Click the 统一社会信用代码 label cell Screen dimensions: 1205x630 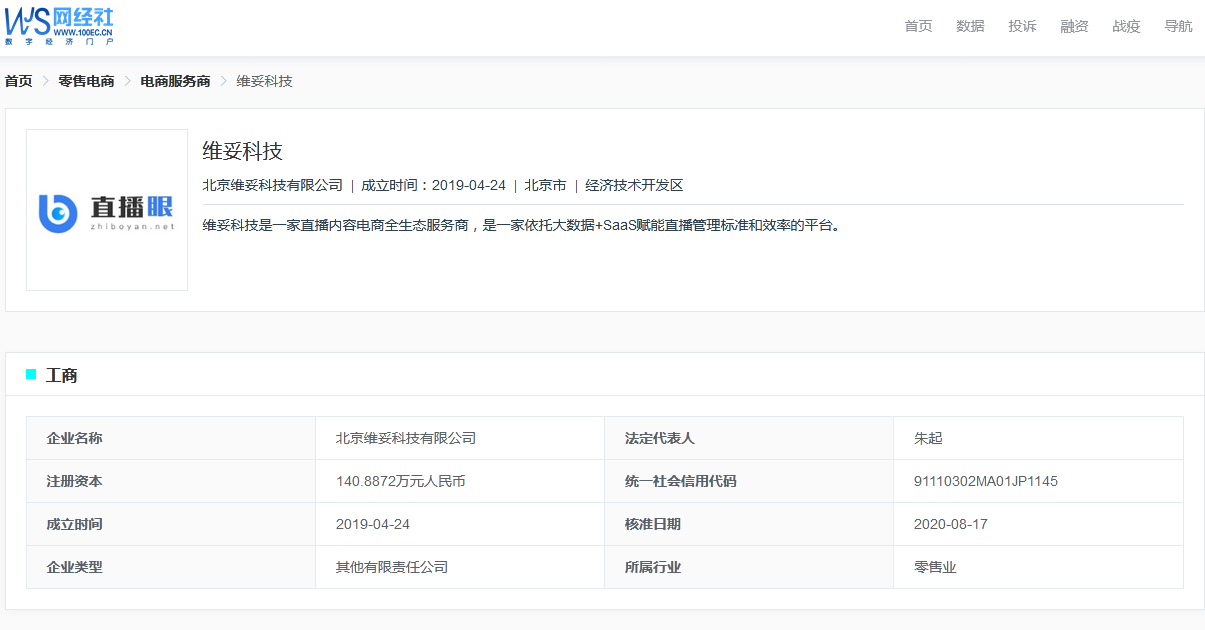[749, 481]
